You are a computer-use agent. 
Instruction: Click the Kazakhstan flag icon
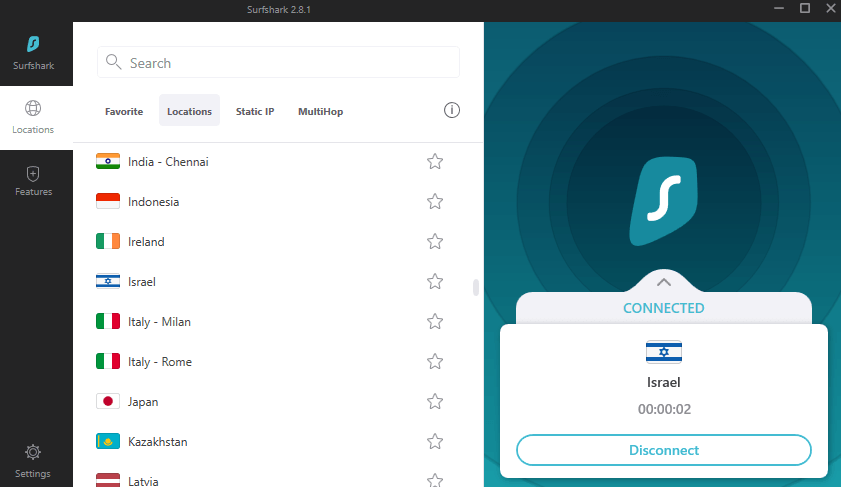click(x=108, y=441)
